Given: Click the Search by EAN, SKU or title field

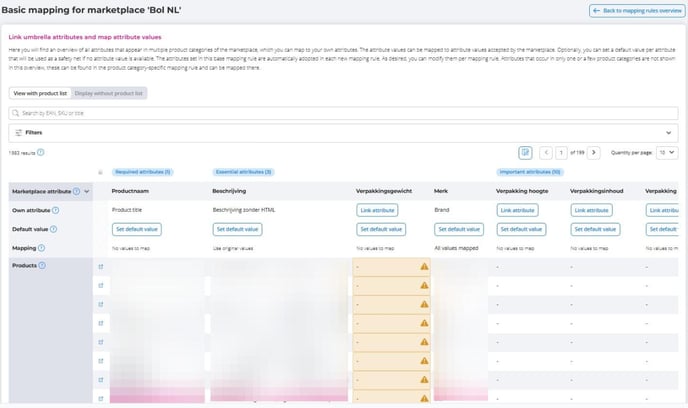Looking at the screenshot, I should pyautogui.click(x=343, y=113).
